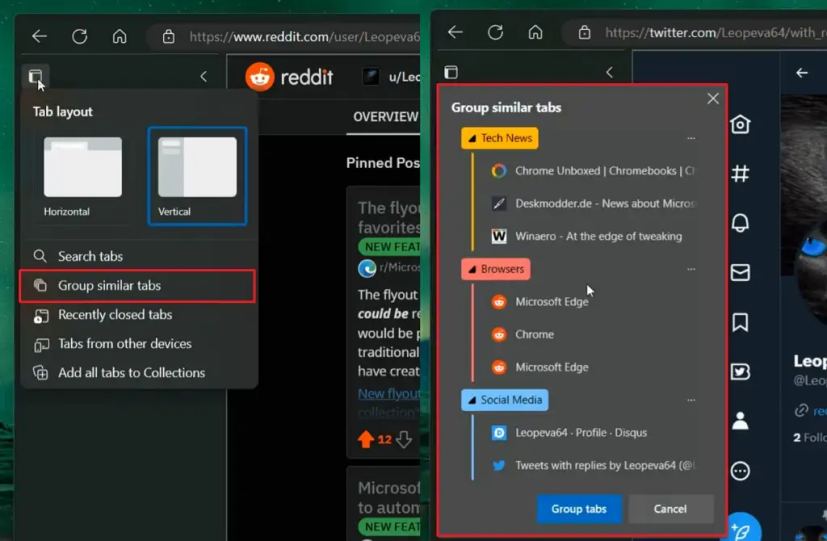Image resolution: width=827 pixels, height=541 pixels.
Task: Open Recently closed tabs
Action: [138, 315]
